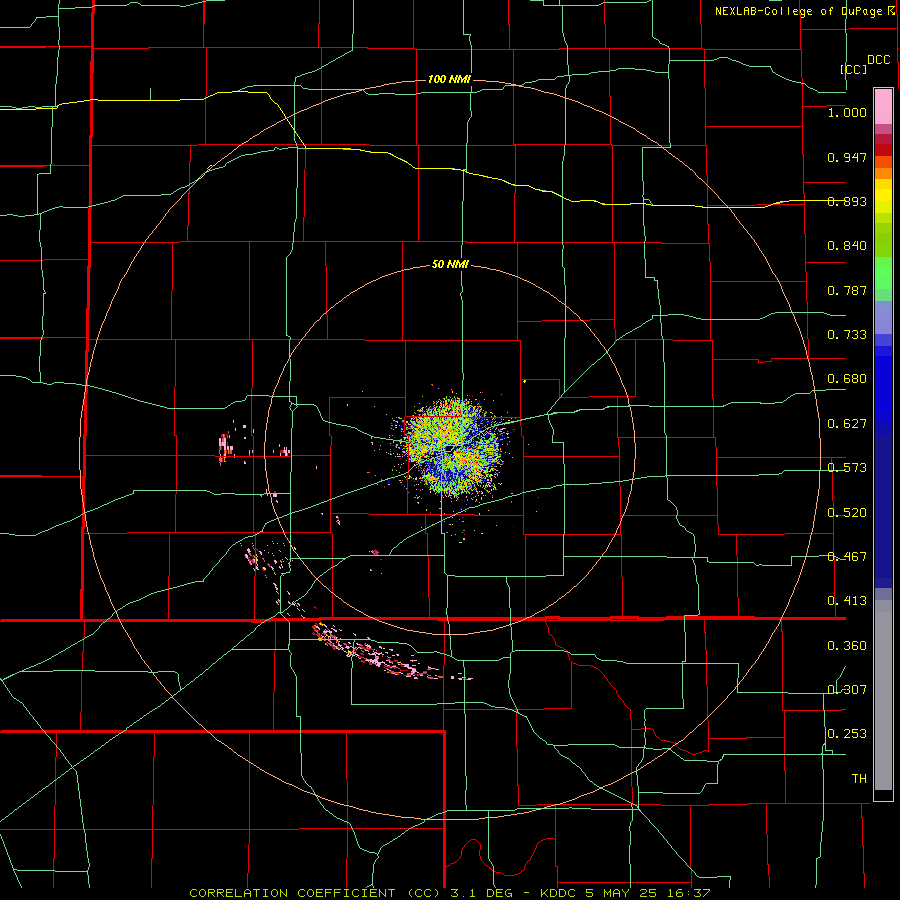Select the 0.467 color scale value
Image resolution: width=900 pixels, height=900 pixels.
coord(847,557)
